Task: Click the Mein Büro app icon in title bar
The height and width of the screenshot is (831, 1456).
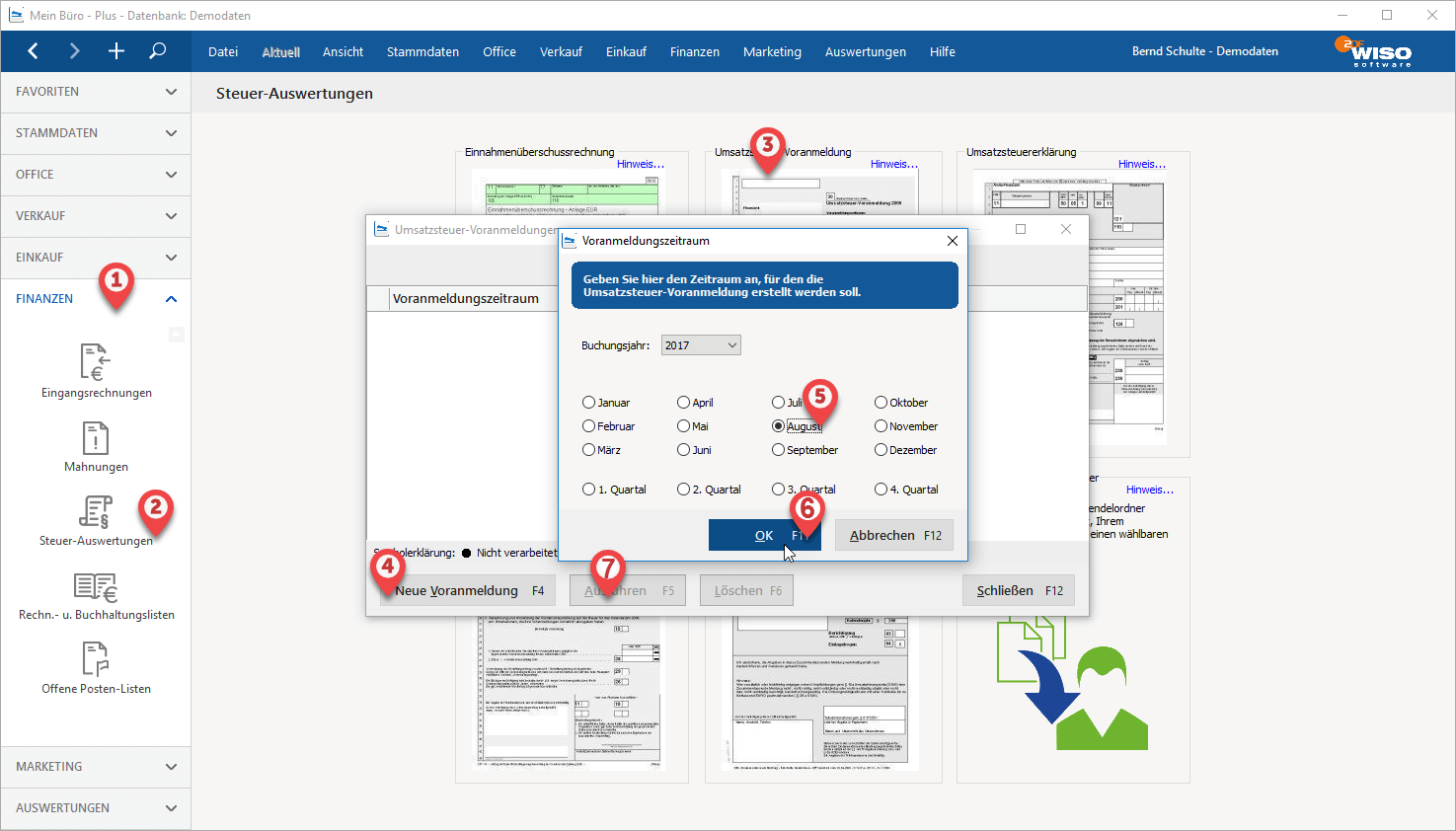Action: click(16, 15)
